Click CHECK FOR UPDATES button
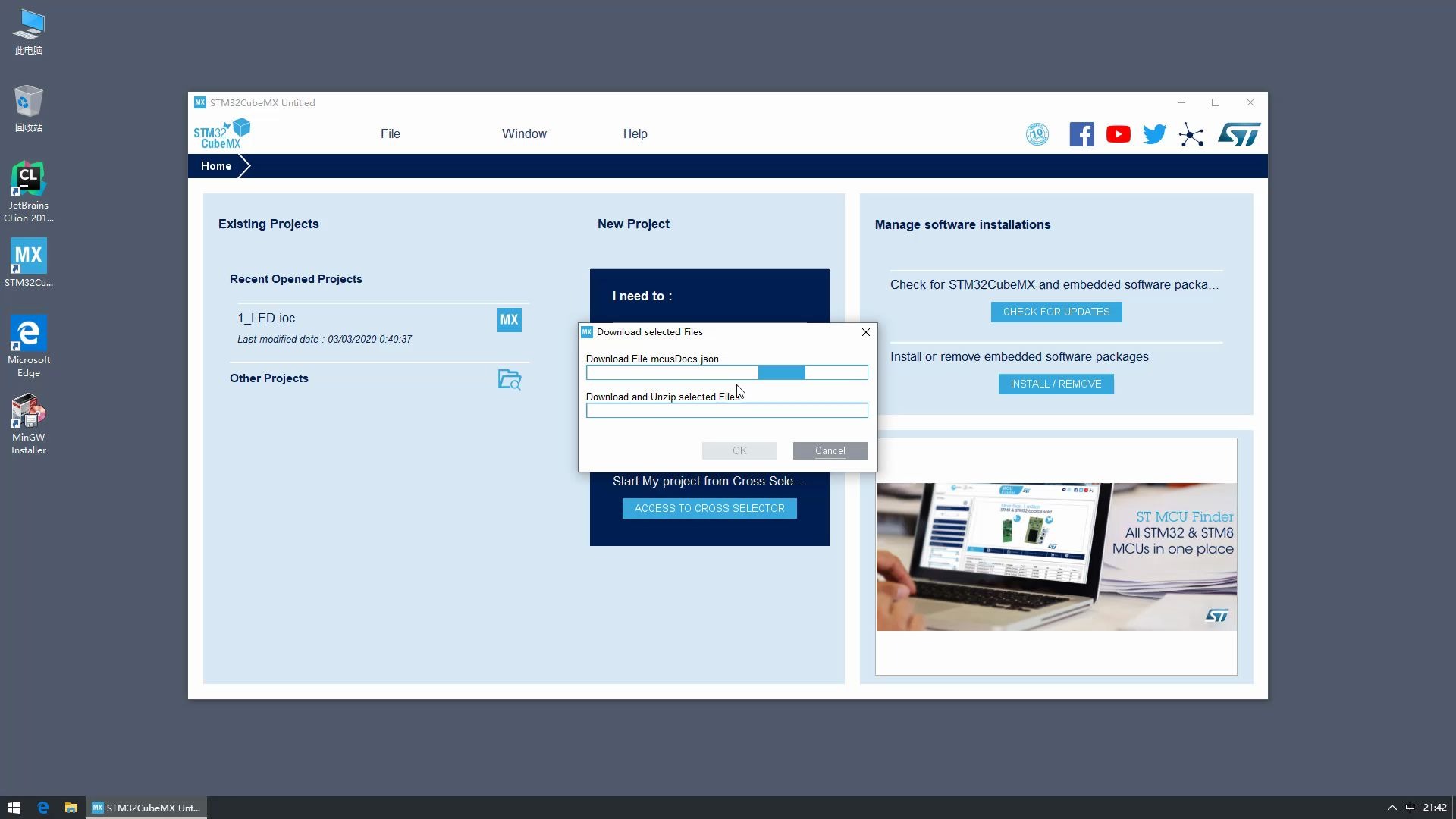This screenshot has height=819, width=1456. 1057,312
